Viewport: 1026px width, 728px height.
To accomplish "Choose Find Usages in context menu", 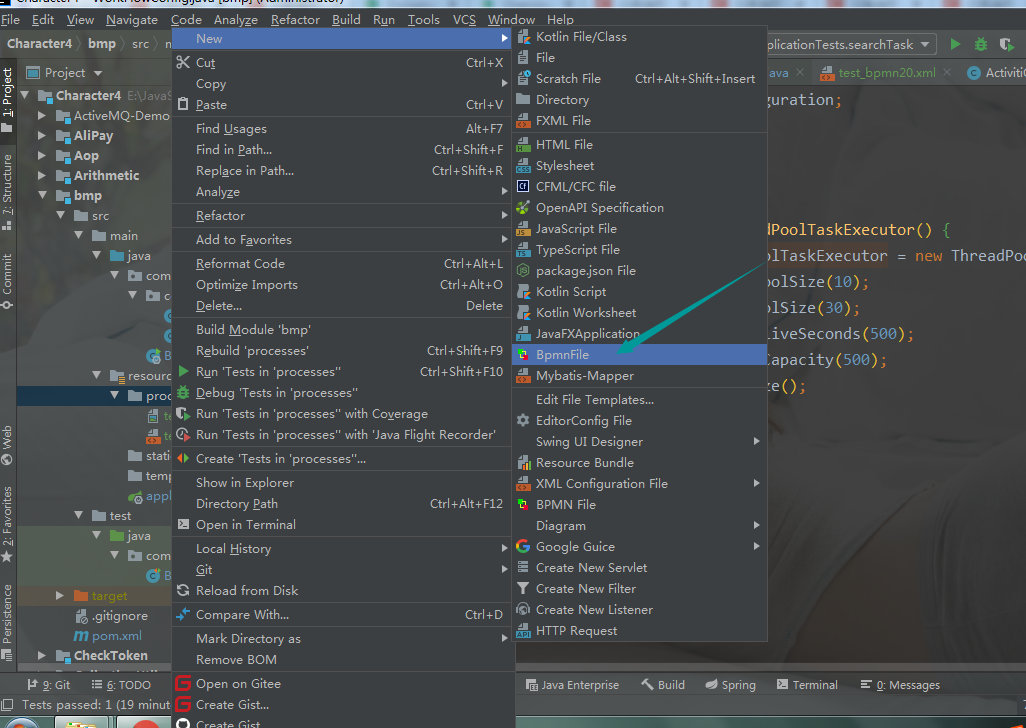I will (342, 129).
